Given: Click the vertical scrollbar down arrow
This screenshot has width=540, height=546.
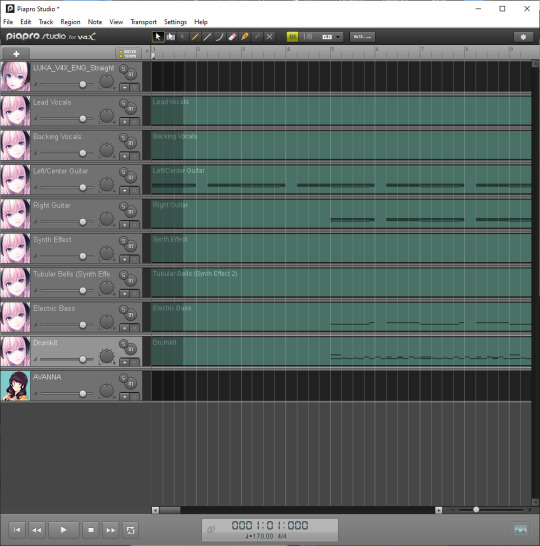Looking at the screenshot, I should click(535, 502).
